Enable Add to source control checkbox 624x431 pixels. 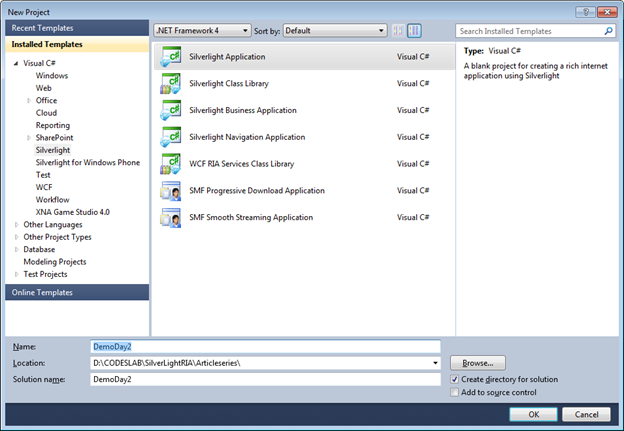pyautogui.click(x=456, y=394)
